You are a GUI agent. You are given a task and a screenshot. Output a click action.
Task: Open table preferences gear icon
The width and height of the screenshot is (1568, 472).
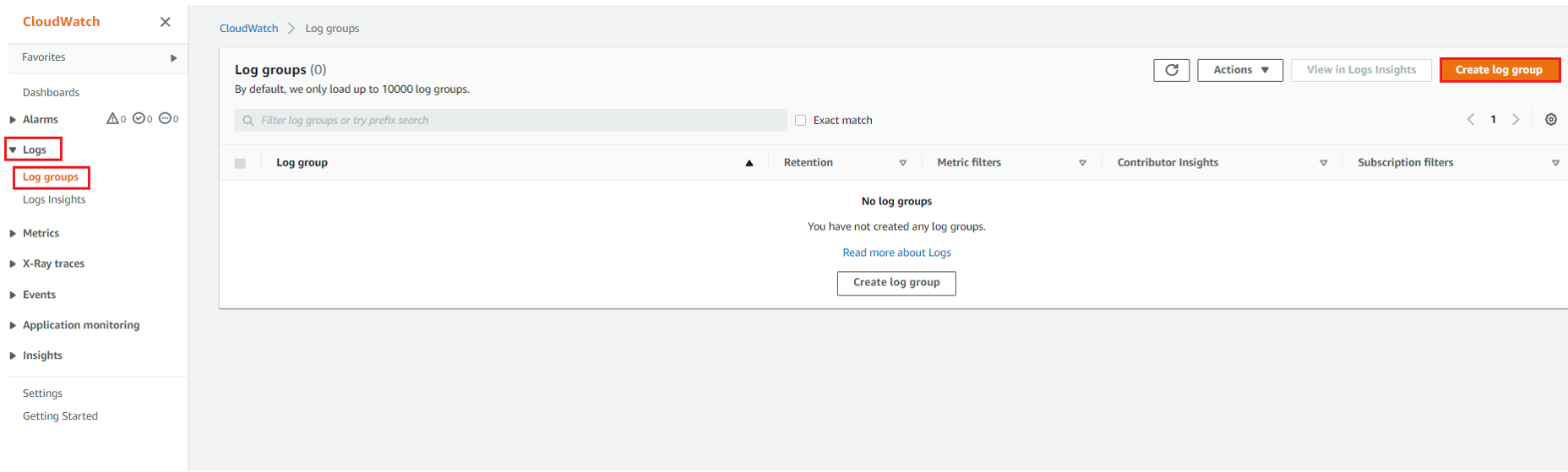click(x=1551, y=120)
